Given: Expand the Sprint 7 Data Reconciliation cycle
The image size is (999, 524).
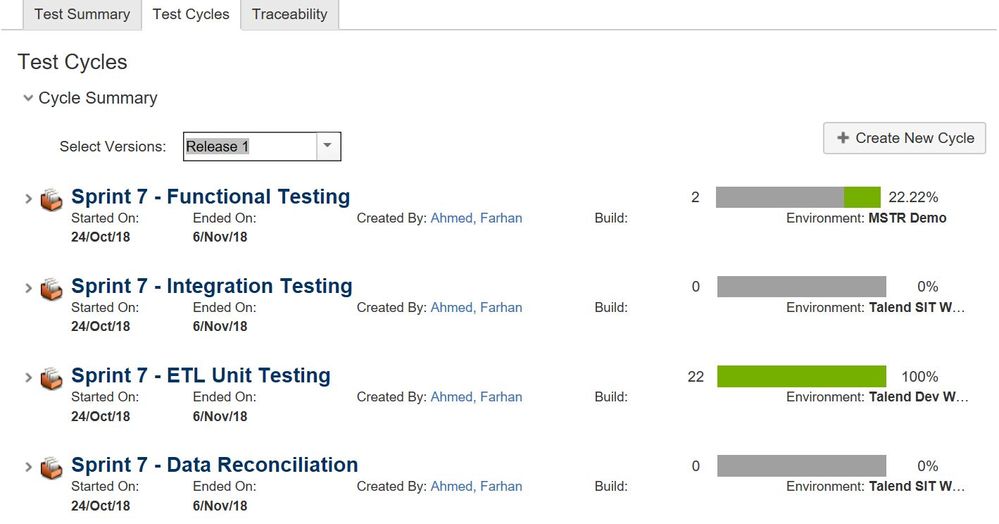Looking at the screenshot, I should (28, 467).
